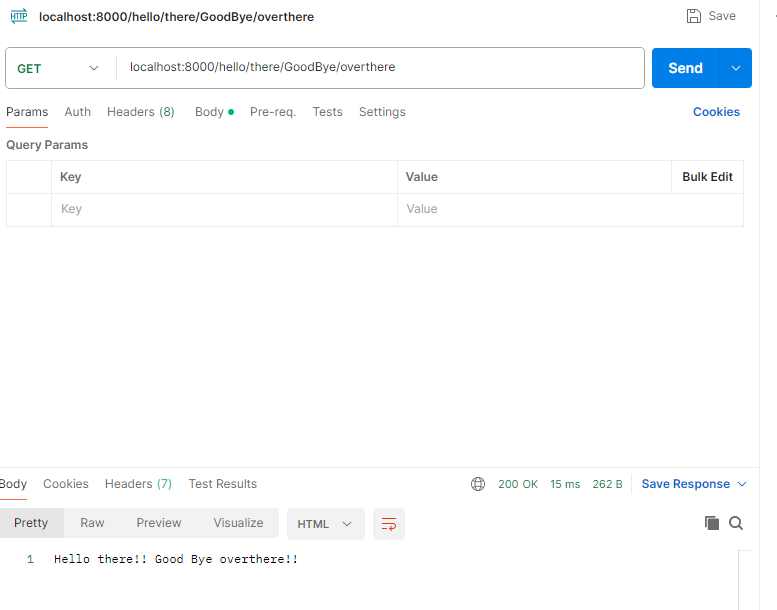The height and width of the screenshot is (610, 777).
Task: Expand the Send button options arrow
Action: [736, 68]
